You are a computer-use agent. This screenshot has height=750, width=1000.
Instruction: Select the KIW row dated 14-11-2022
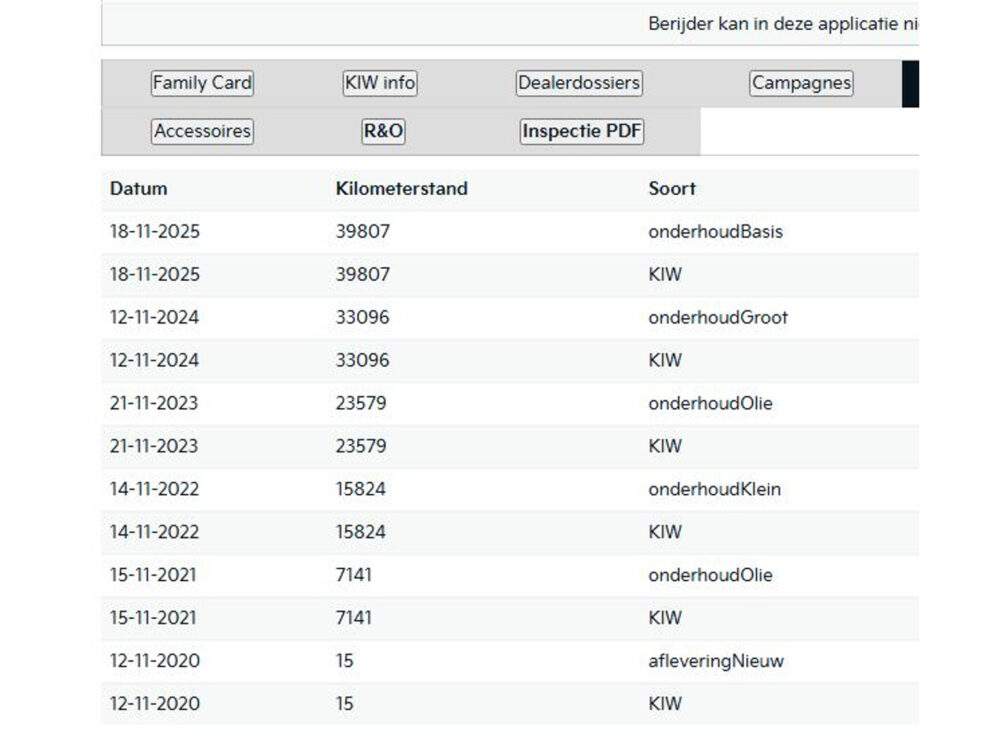[x=510, y=532]
